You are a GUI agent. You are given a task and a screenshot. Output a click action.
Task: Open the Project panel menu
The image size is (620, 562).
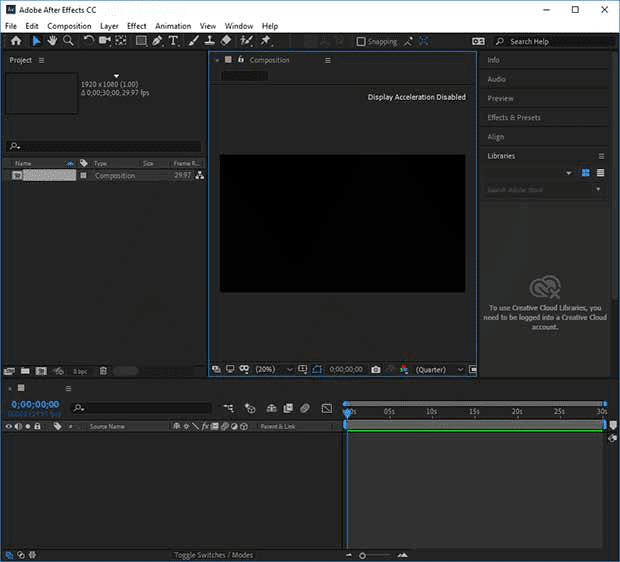42,60
